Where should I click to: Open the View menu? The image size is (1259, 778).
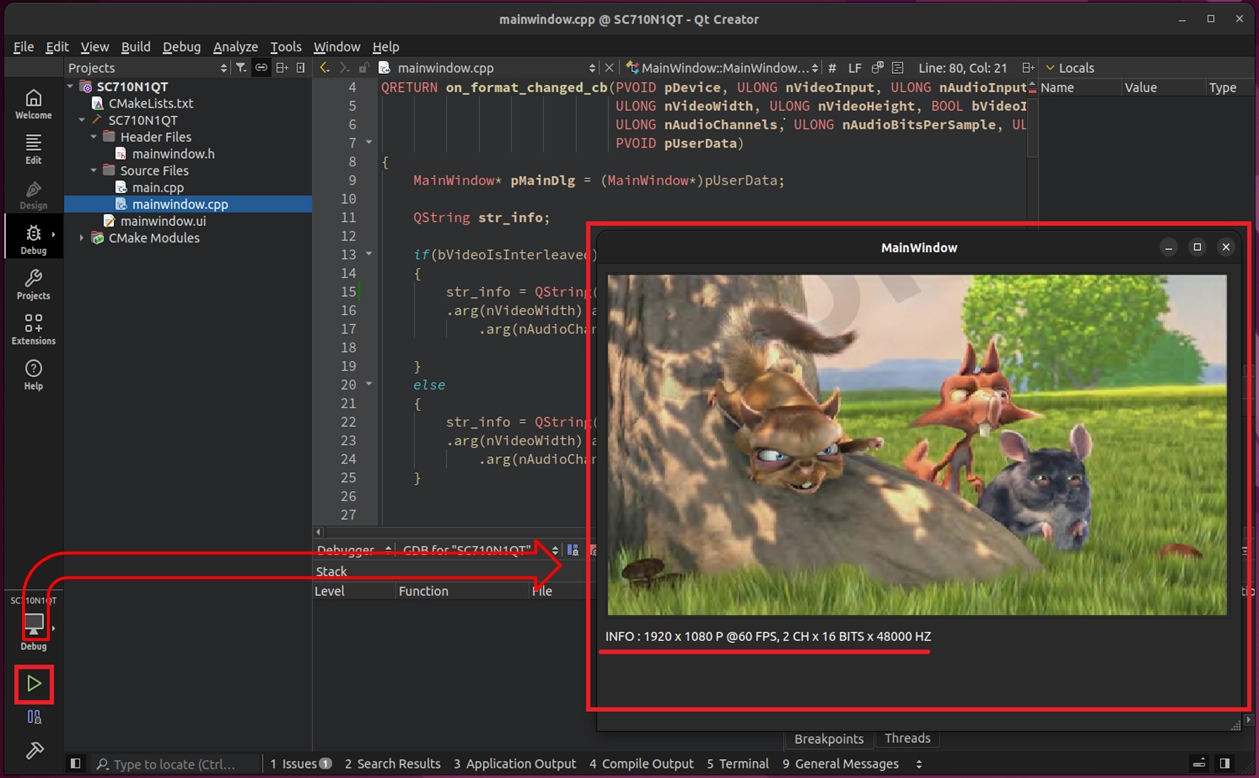point(95,47)
